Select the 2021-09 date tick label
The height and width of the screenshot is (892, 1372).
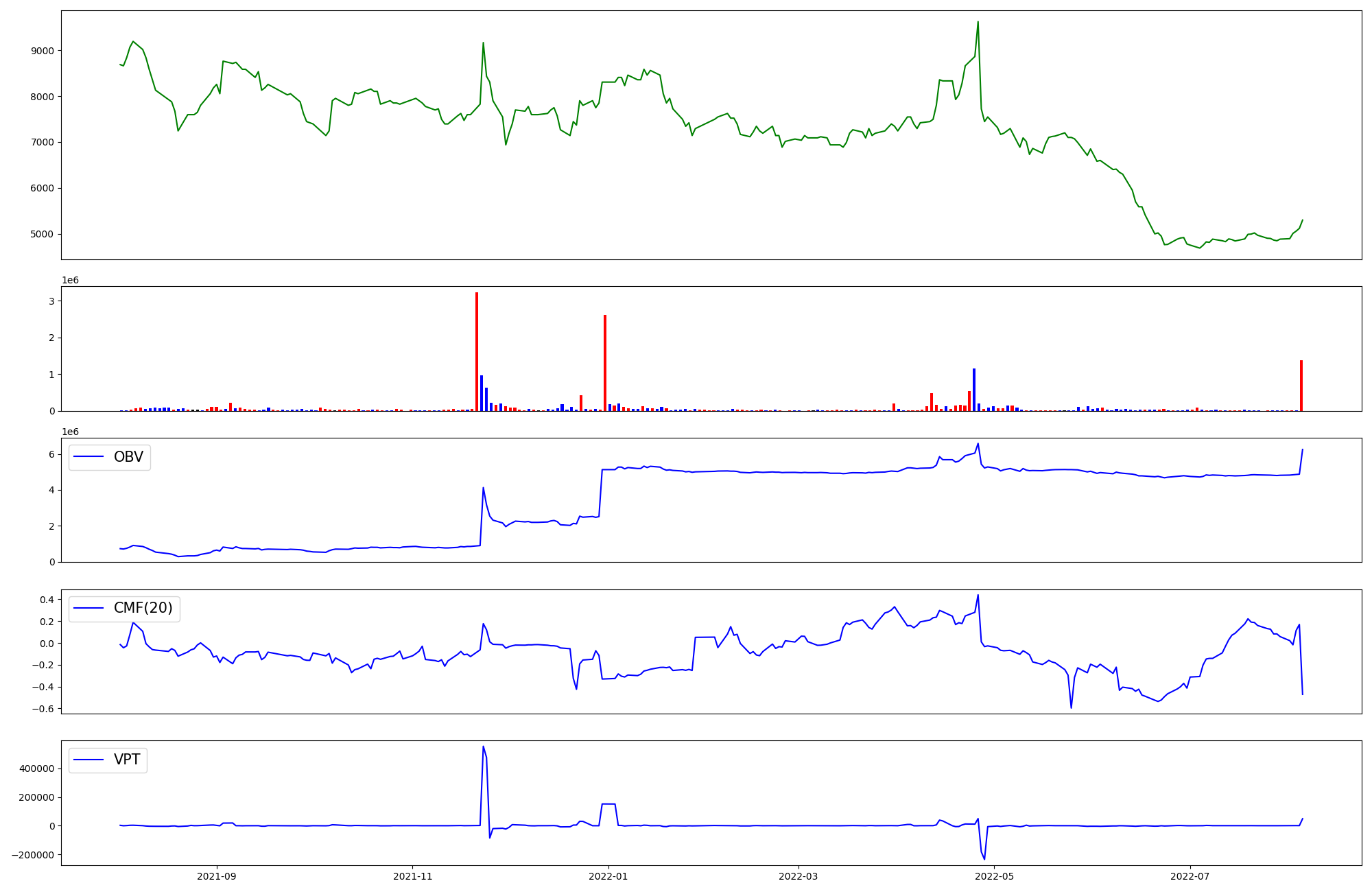click(217, 876)
